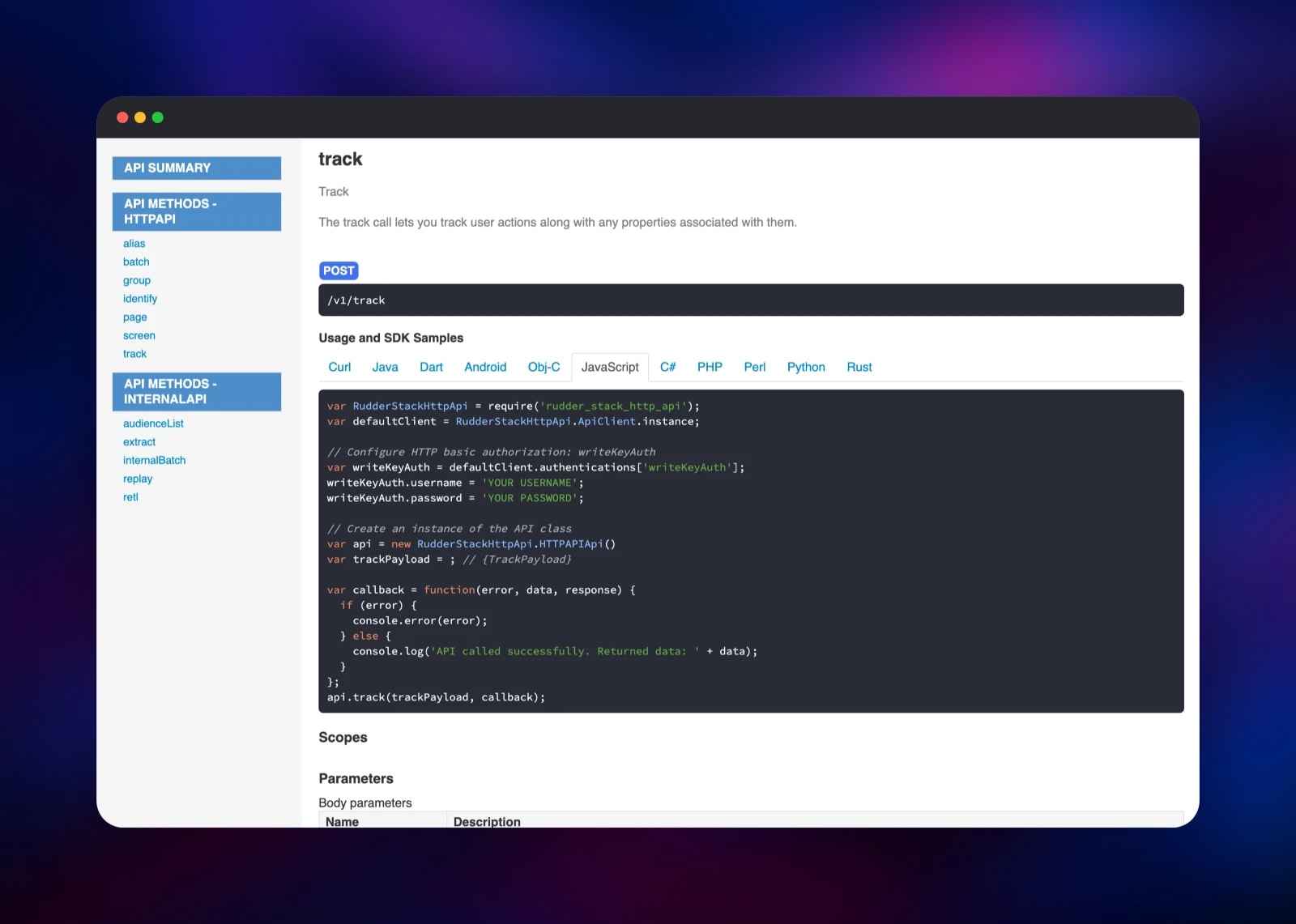Open API METHODS - INTERNALAPI header
This screenshot has width=1296, height=924.
click(197, 391)
